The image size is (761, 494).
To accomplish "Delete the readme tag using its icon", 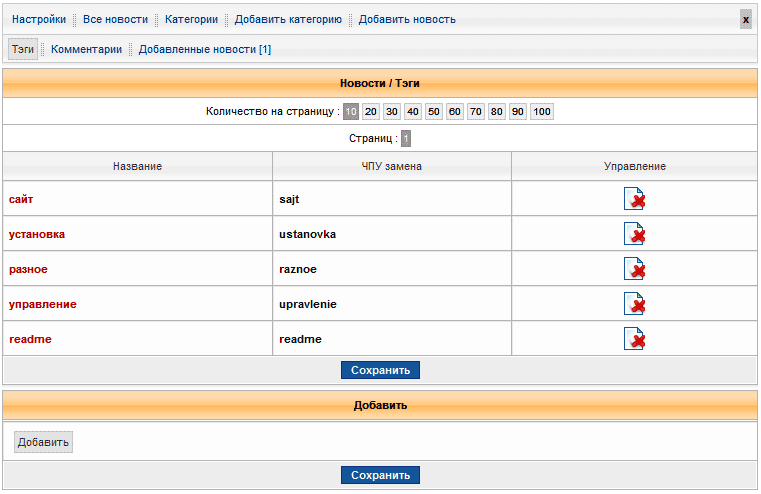I will [x=634, y=339].
